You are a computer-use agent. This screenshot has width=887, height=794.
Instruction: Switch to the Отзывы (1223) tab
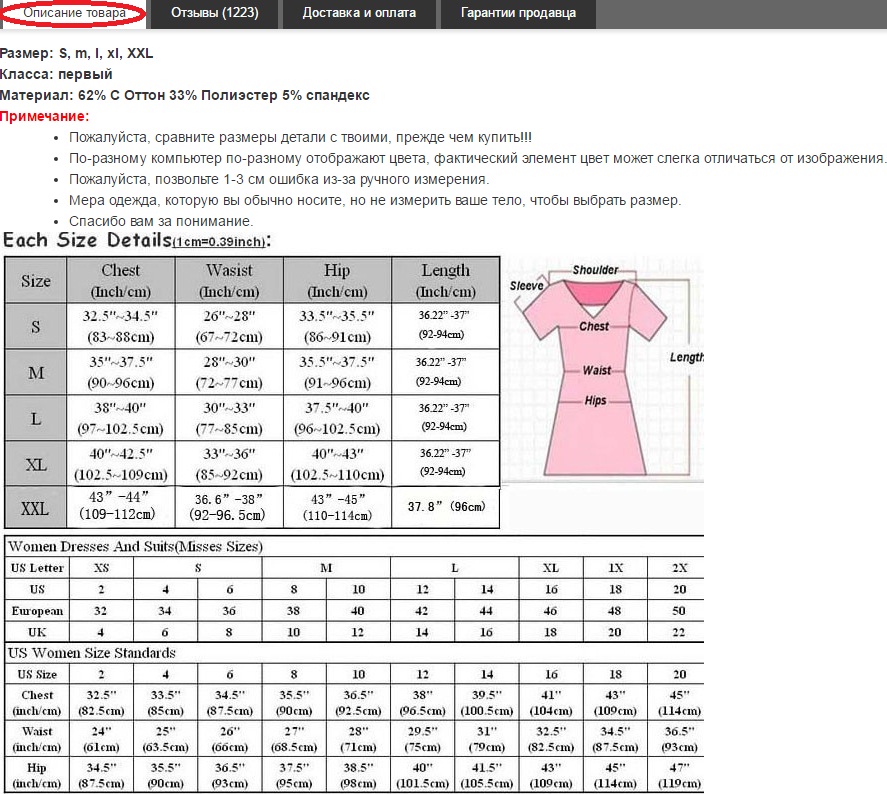click(214, 13)
